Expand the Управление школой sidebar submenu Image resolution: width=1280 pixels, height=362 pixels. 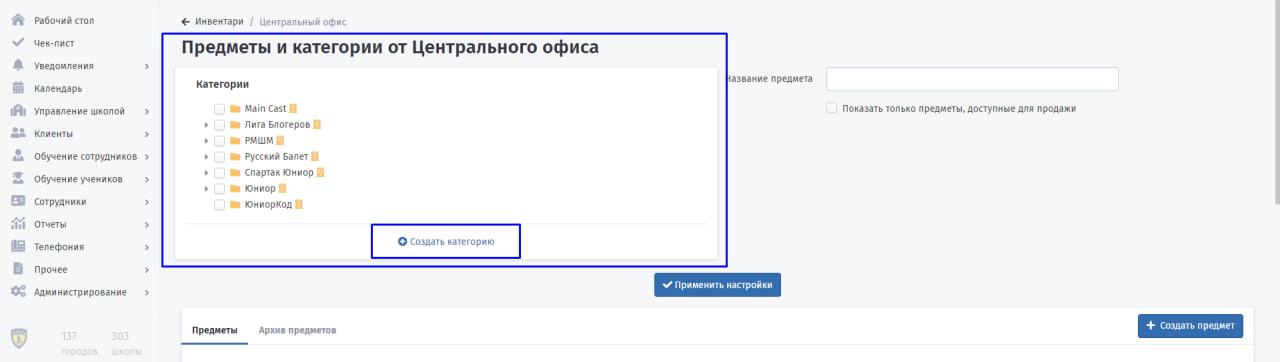click(x=147, y=111)
